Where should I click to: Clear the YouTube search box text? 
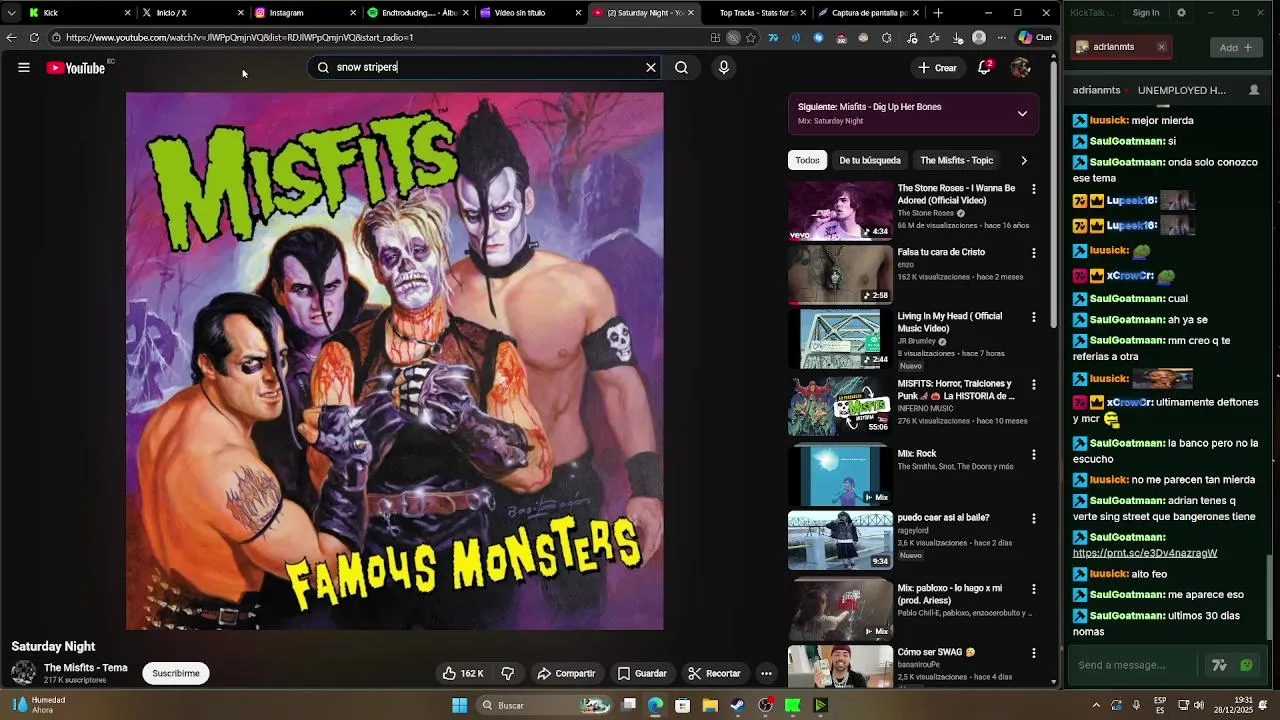[651, 67]
